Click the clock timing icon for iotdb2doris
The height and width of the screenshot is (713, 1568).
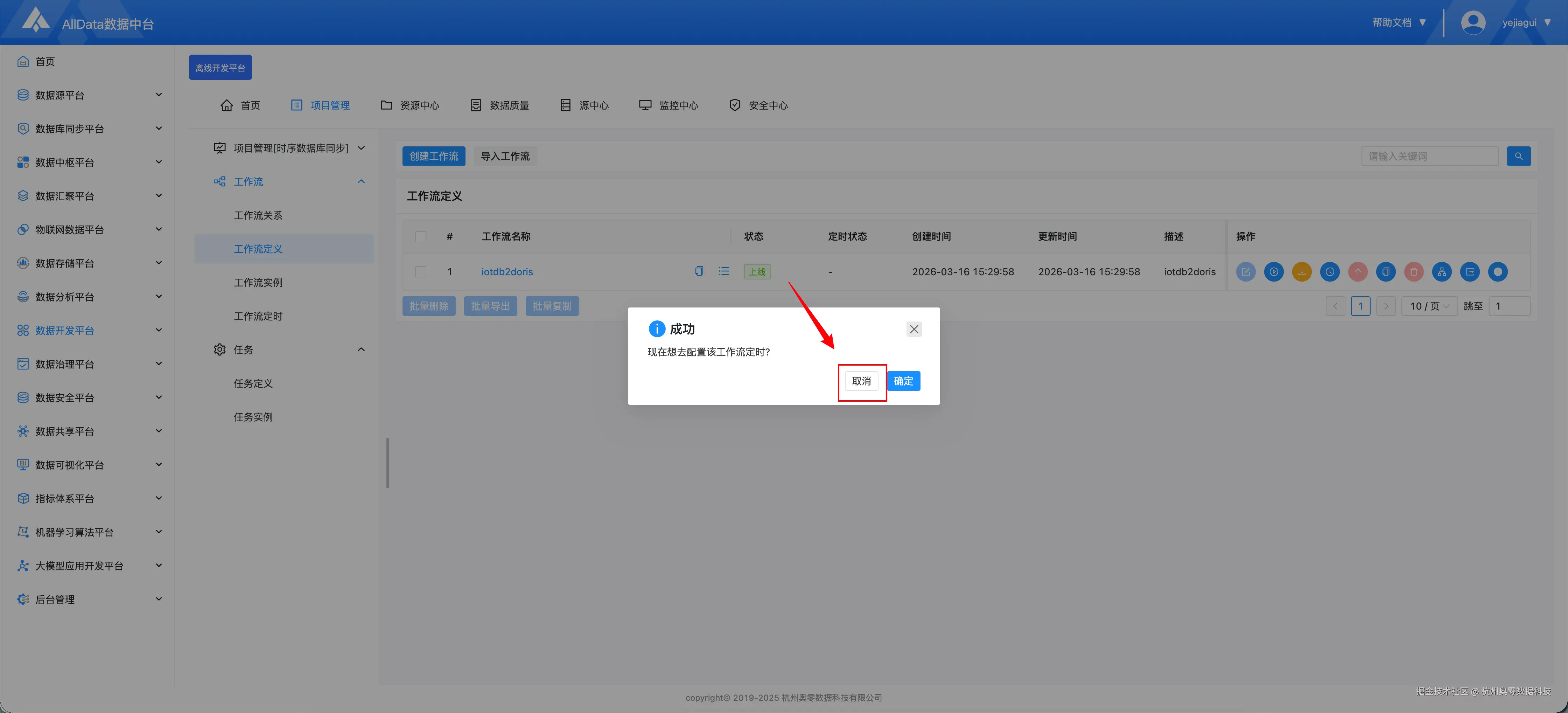(x=1329, y=271)
